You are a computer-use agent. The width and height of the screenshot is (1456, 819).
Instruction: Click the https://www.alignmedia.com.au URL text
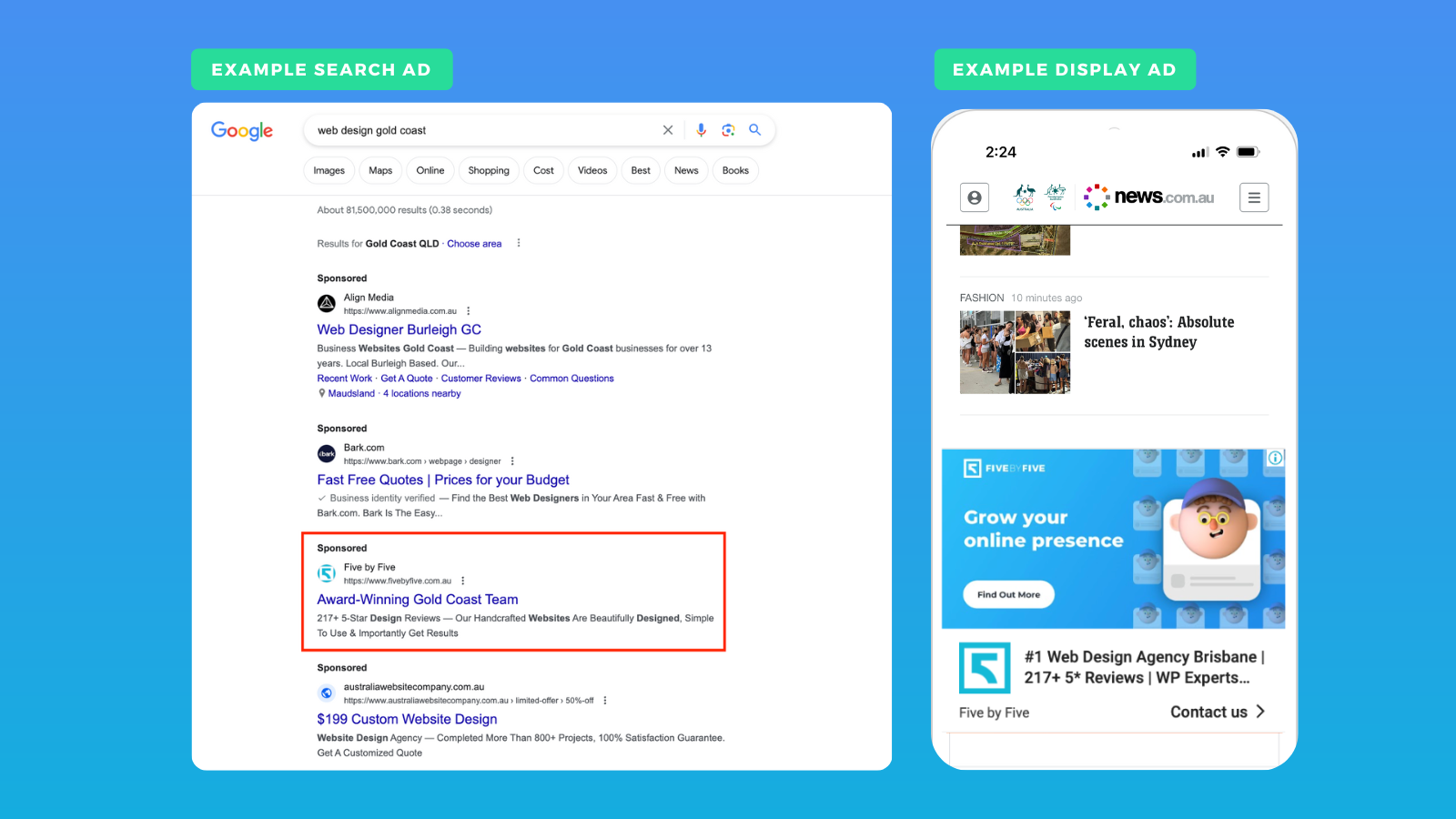click(x=400, y=311)
